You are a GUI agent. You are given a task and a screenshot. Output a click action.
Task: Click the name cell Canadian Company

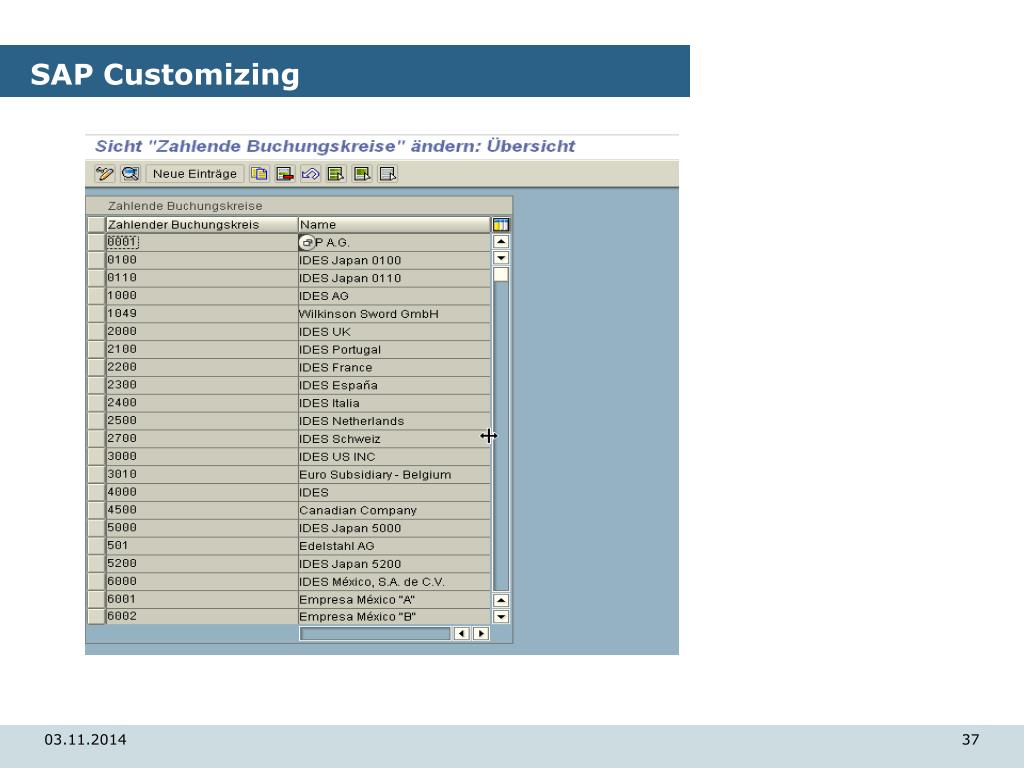tap(394, 510)
